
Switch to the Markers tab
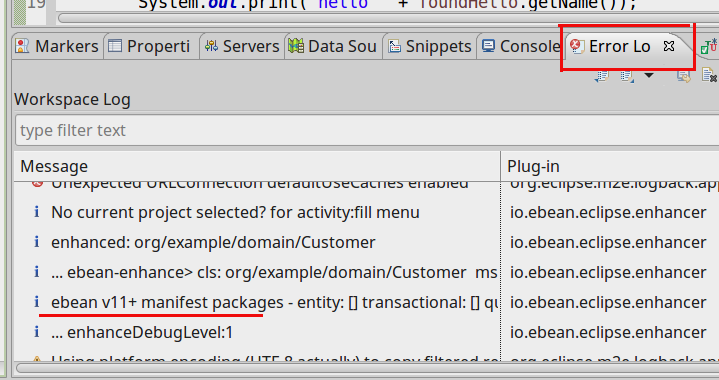coord(57,46)
